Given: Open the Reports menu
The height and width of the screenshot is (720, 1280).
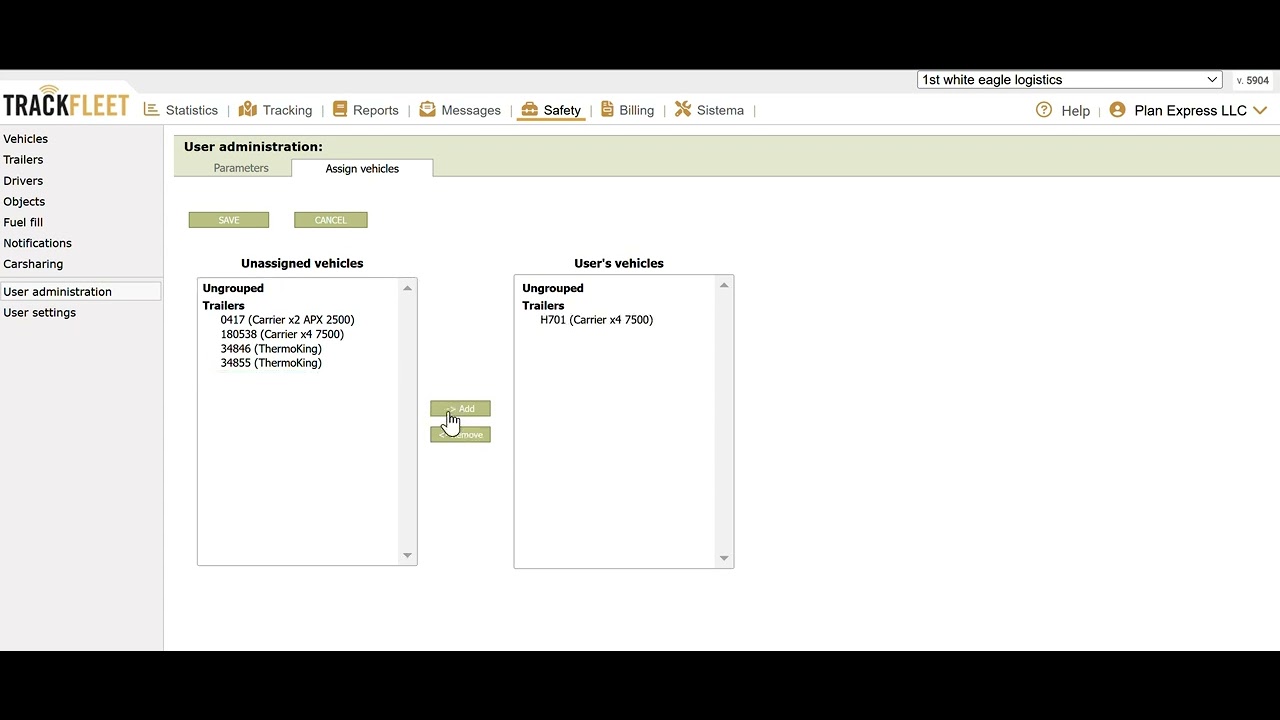Looking at the screenshot, I should click(376, 110).
